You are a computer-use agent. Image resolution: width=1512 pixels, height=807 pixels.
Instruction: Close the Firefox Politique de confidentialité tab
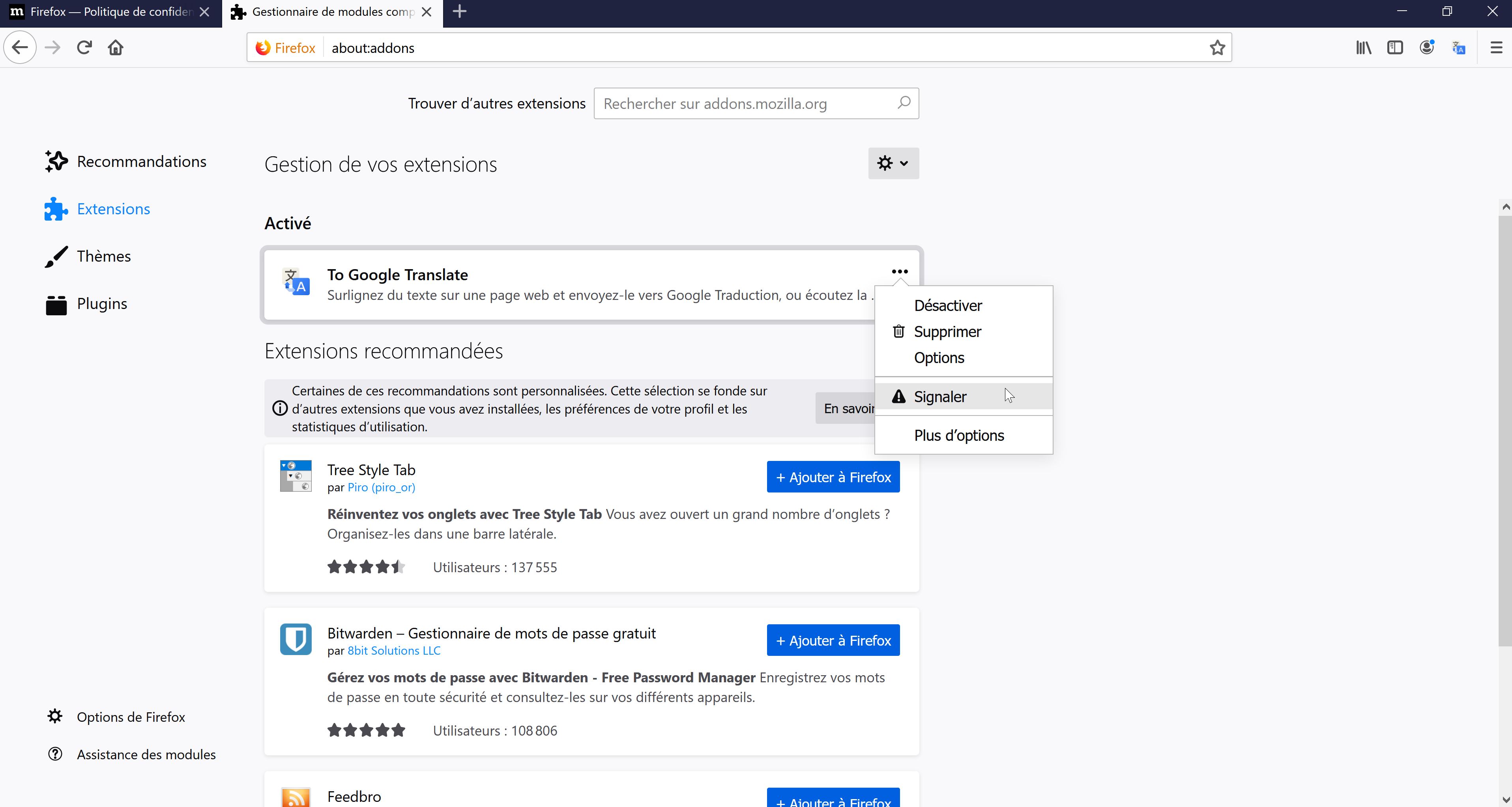coord(204,12)
